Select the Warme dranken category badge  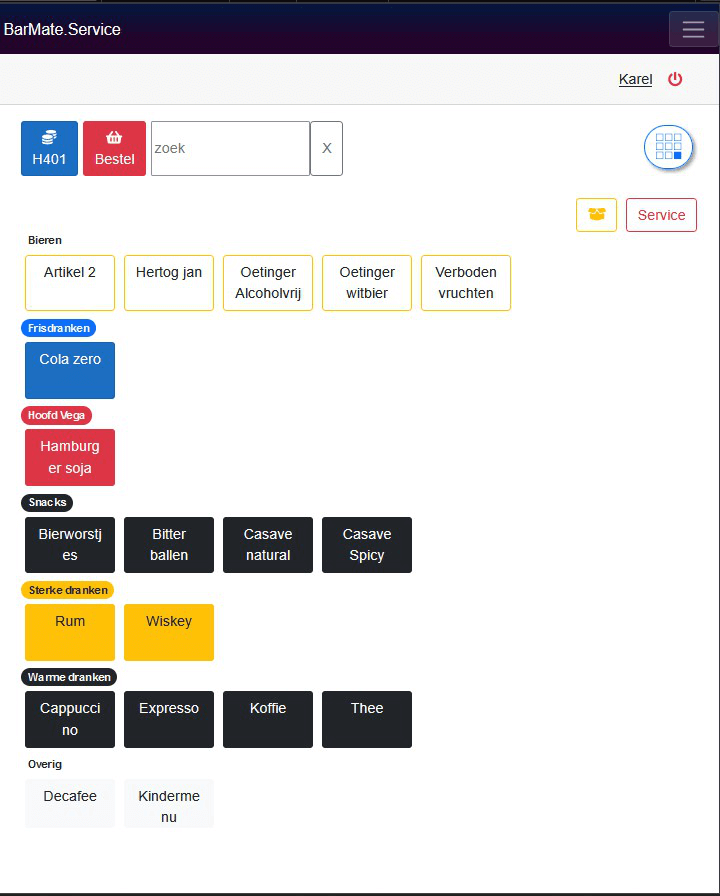click(69, 677)
